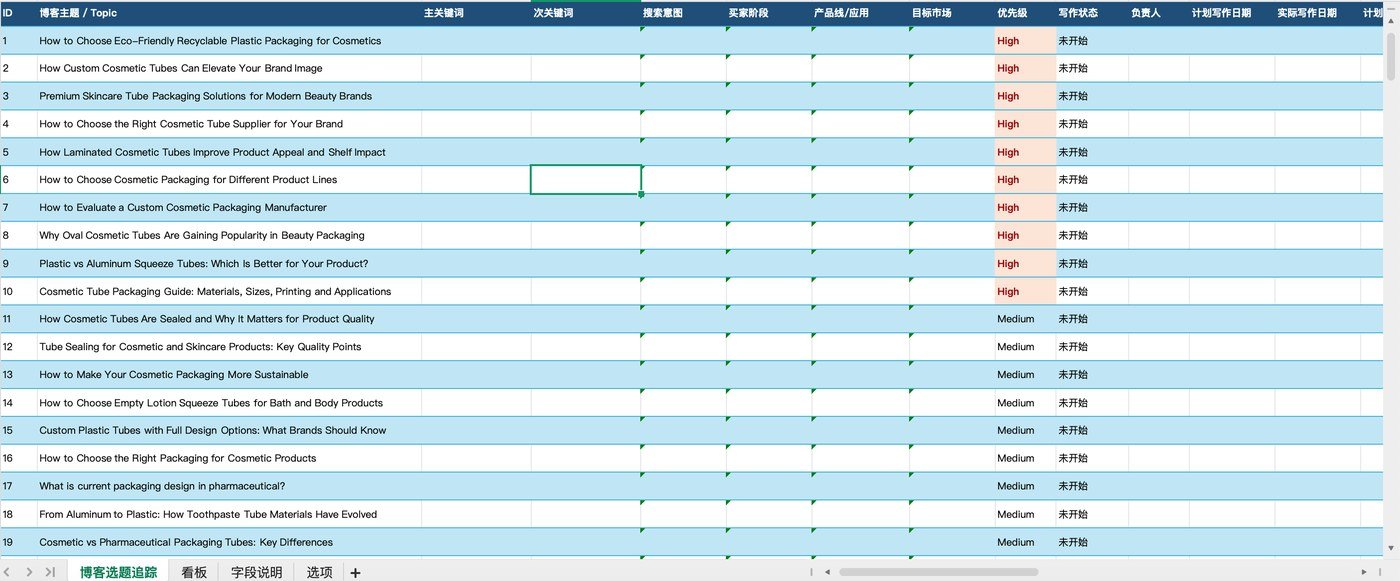Select the 博客选题追踪 sheet tab
Screen dimensions: 1400x581
(x=118, y=573)
